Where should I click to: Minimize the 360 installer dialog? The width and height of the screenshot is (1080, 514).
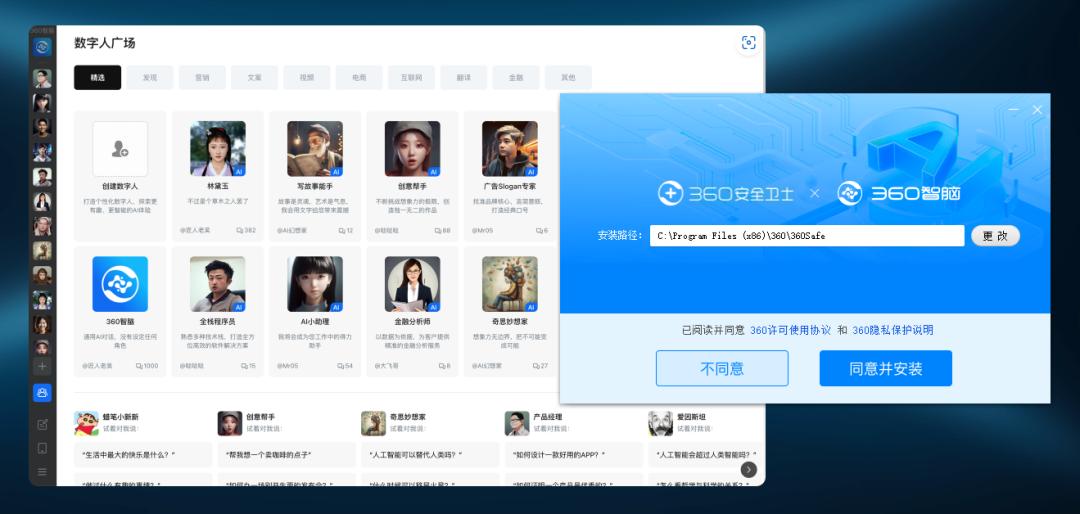coord(1013,110)
